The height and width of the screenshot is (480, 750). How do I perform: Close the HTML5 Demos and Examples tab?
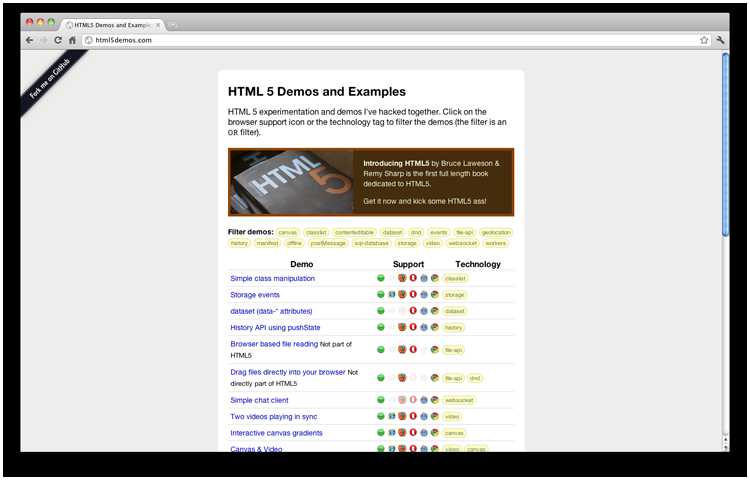click(158, 25)
